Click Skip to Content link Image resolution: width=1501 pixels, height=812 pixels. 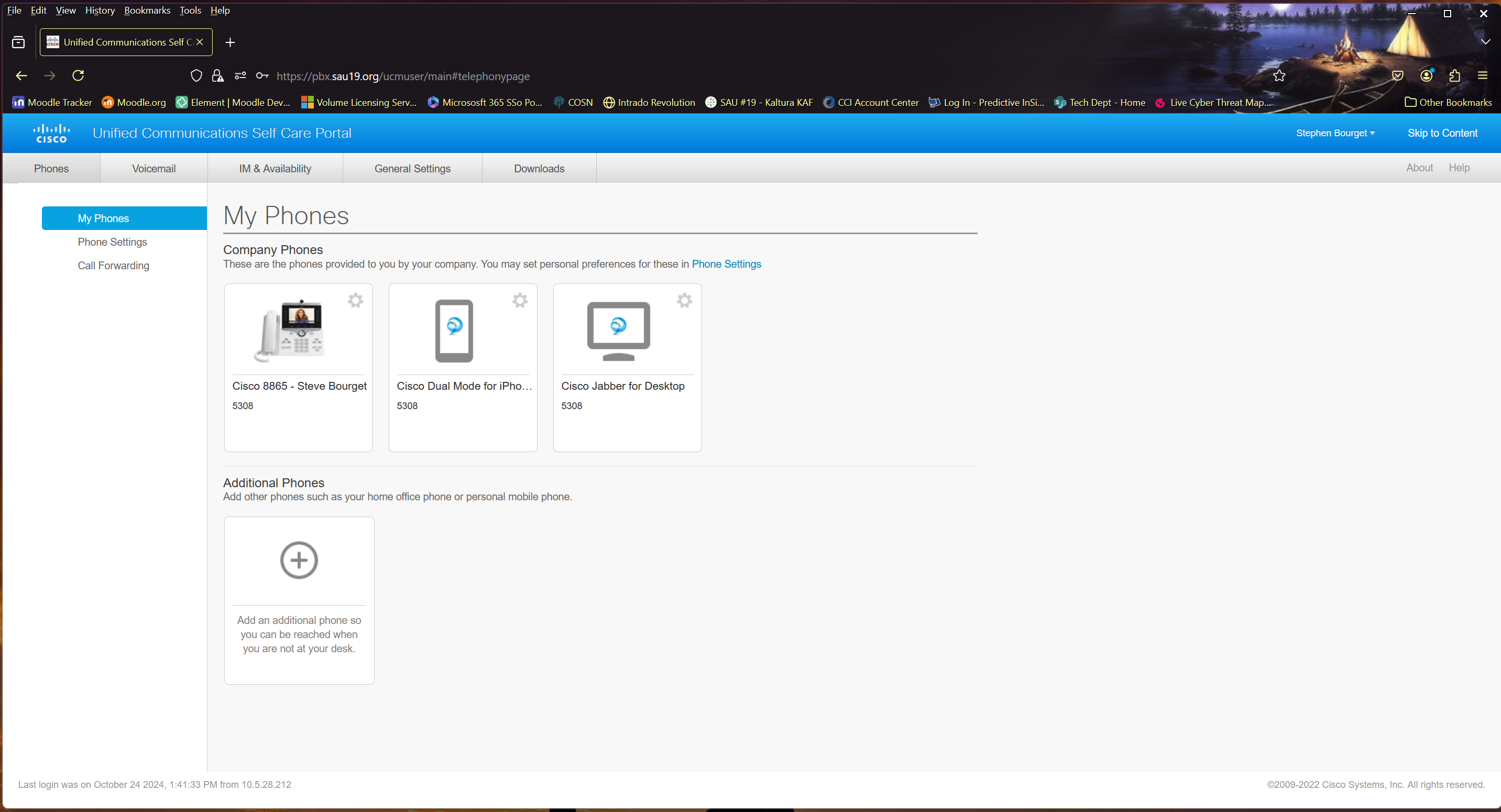[x=1442, y=133]
